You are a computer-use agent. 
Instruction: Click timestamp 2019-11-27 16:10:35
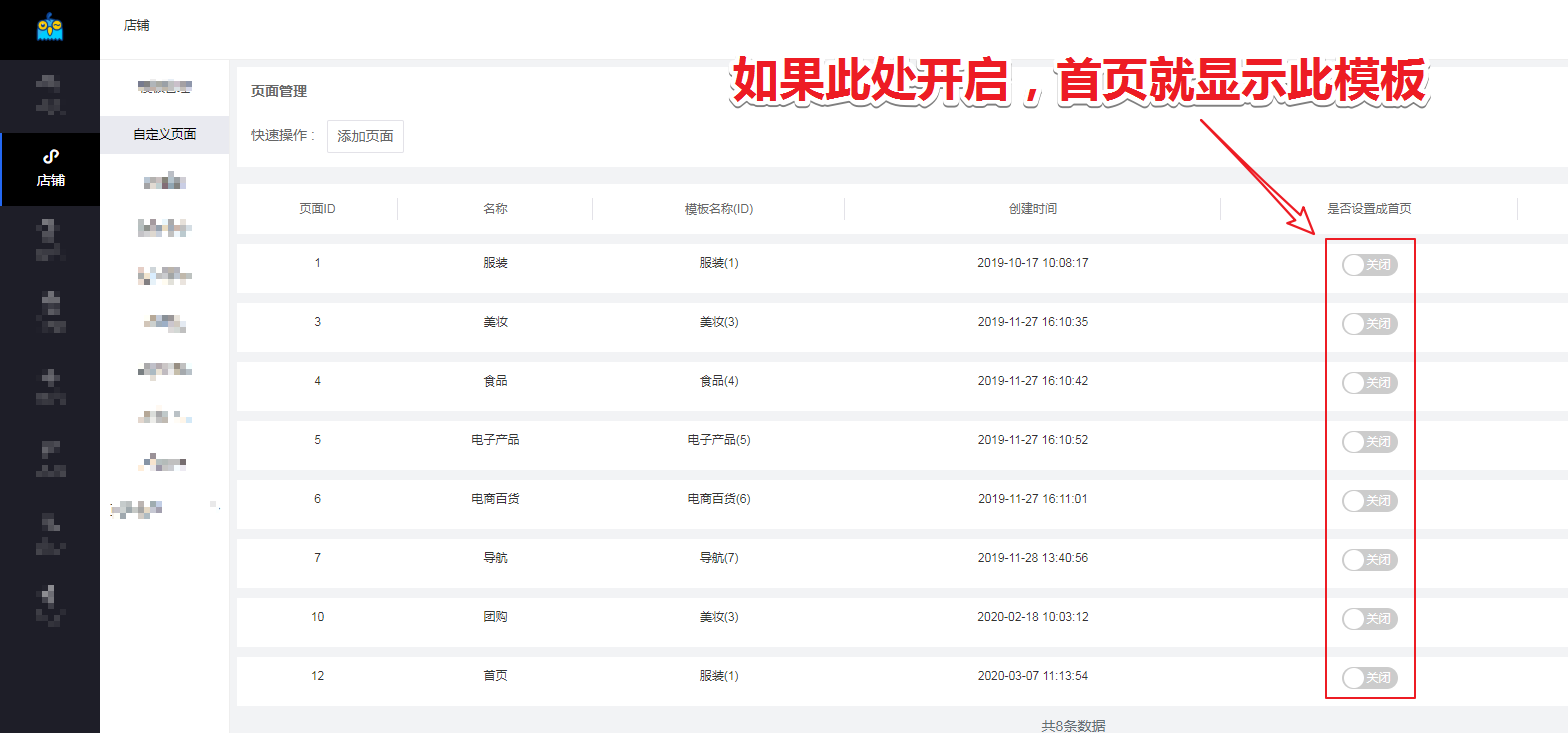tap(1032, 322)
